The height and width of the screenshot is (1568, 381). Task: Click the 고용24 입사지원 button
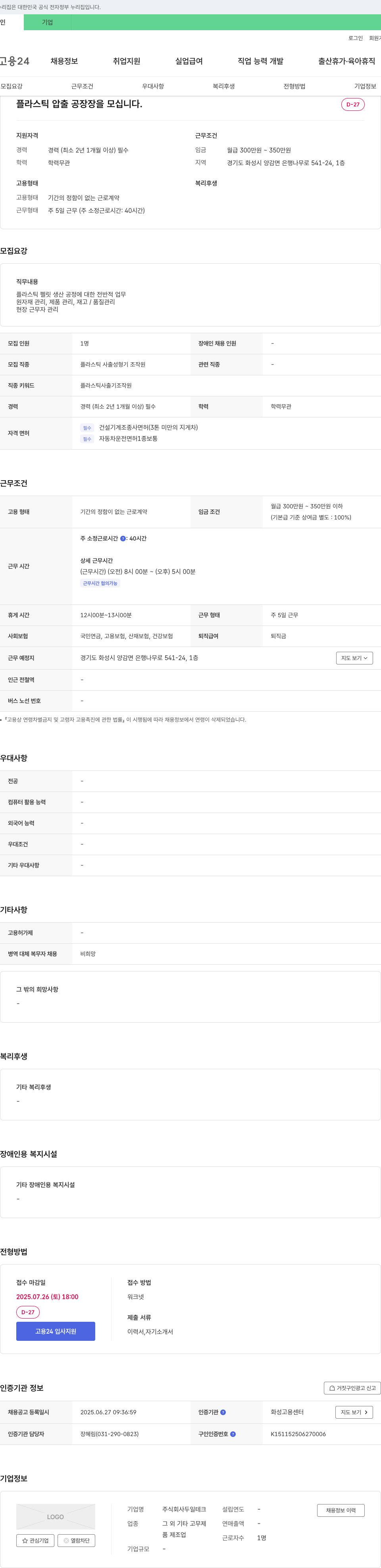coord(56,1331)
